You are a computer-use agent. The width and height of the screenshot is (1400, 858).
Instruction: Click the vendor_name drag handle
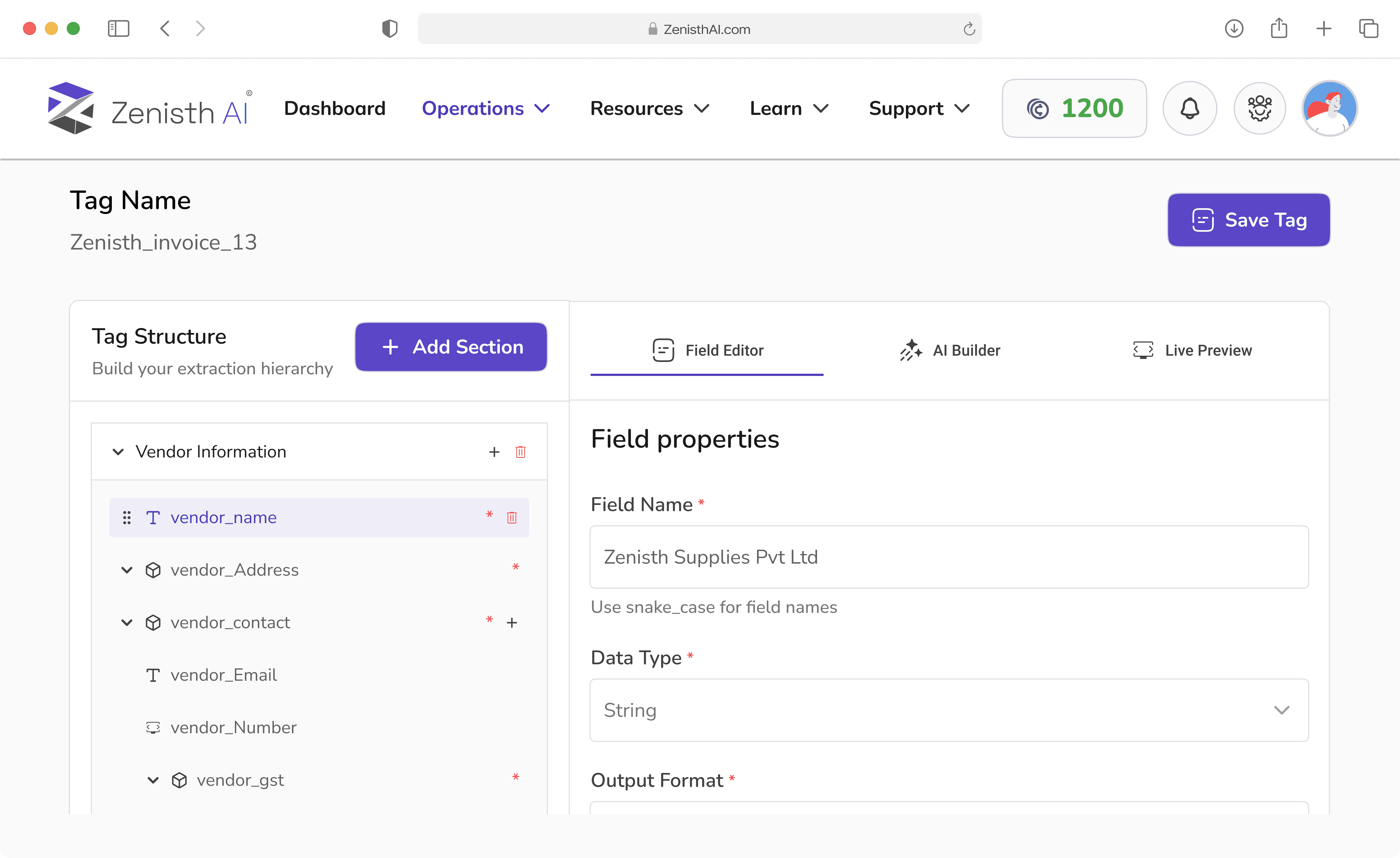point(127,517)
